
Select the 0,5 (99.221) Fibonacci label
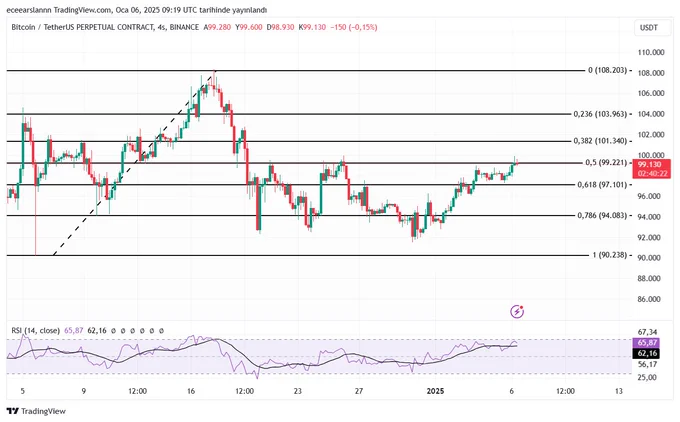click(606, 163)
